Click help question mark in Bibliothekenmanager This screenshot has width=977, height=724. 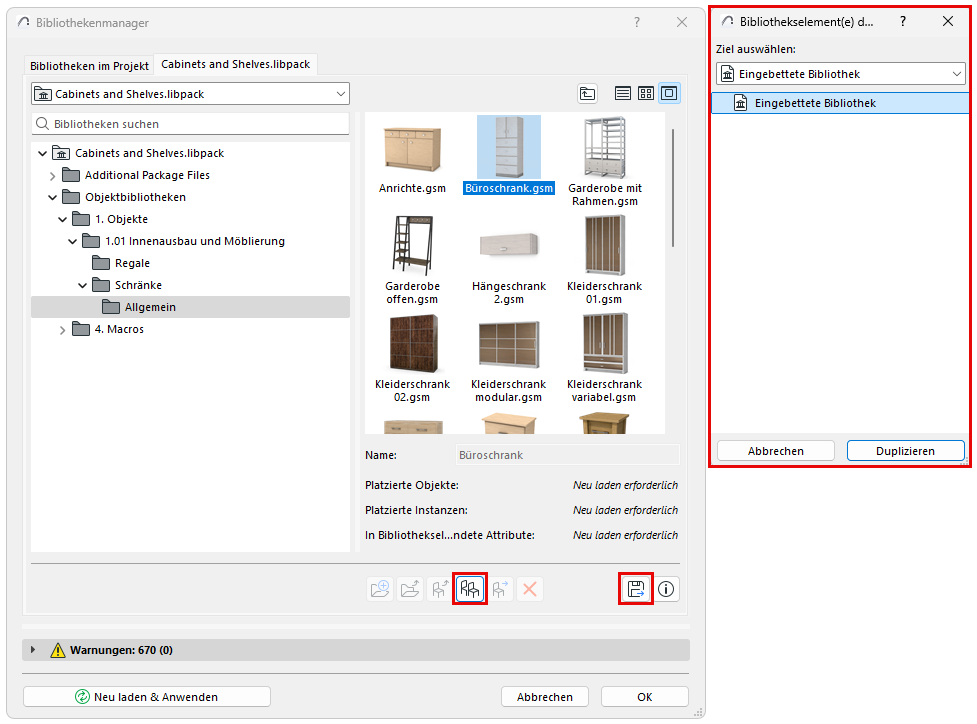point(637,22)
